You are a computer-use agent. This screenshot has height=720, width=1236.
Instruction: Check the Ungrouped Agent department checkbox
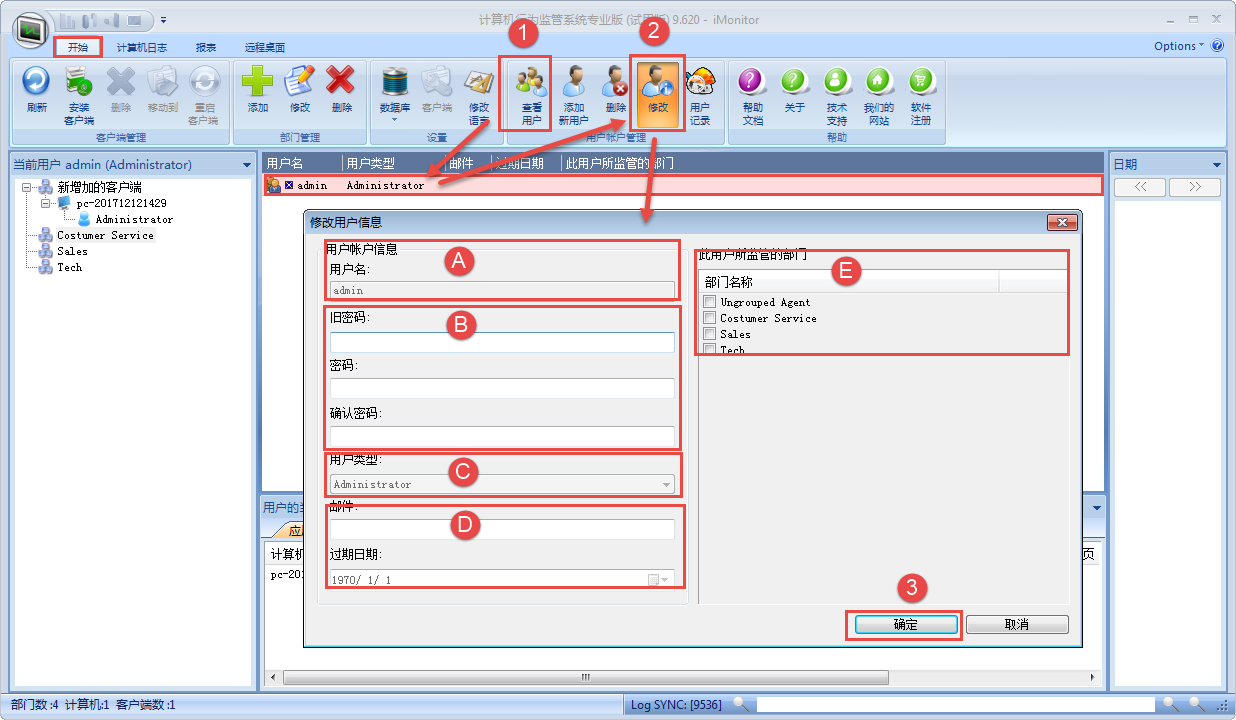[x=710, y=302]
